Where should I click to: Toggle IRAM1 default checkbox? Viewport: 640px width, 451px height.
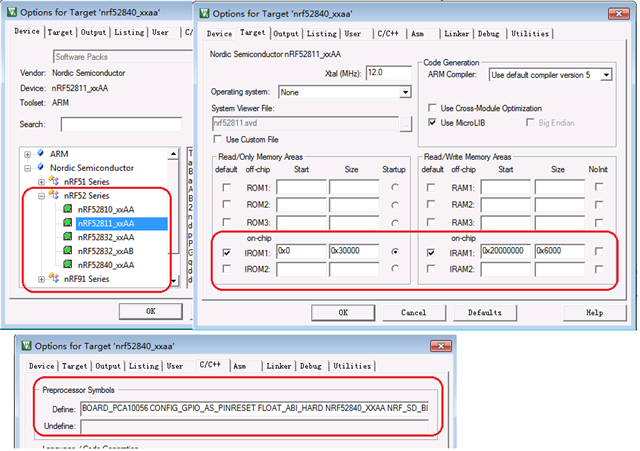coord(431,253)
